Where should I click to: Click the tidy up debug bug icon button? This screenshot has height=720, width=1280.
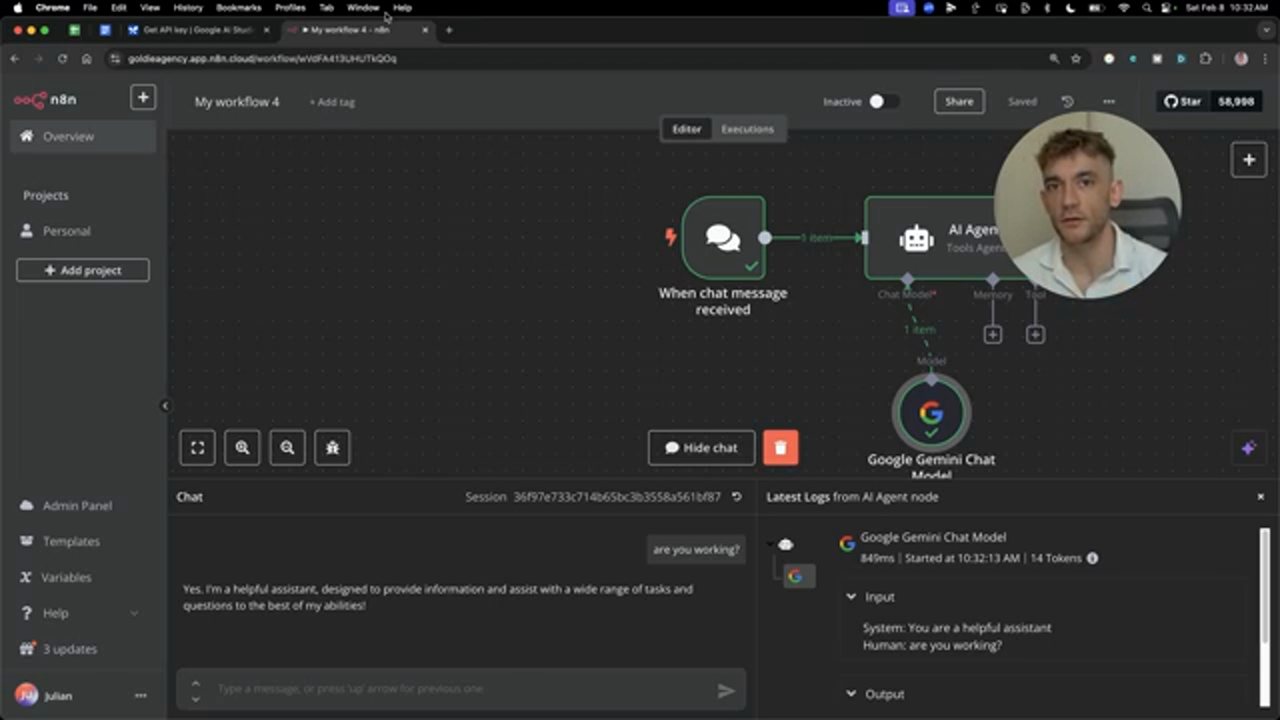point(332,448)
